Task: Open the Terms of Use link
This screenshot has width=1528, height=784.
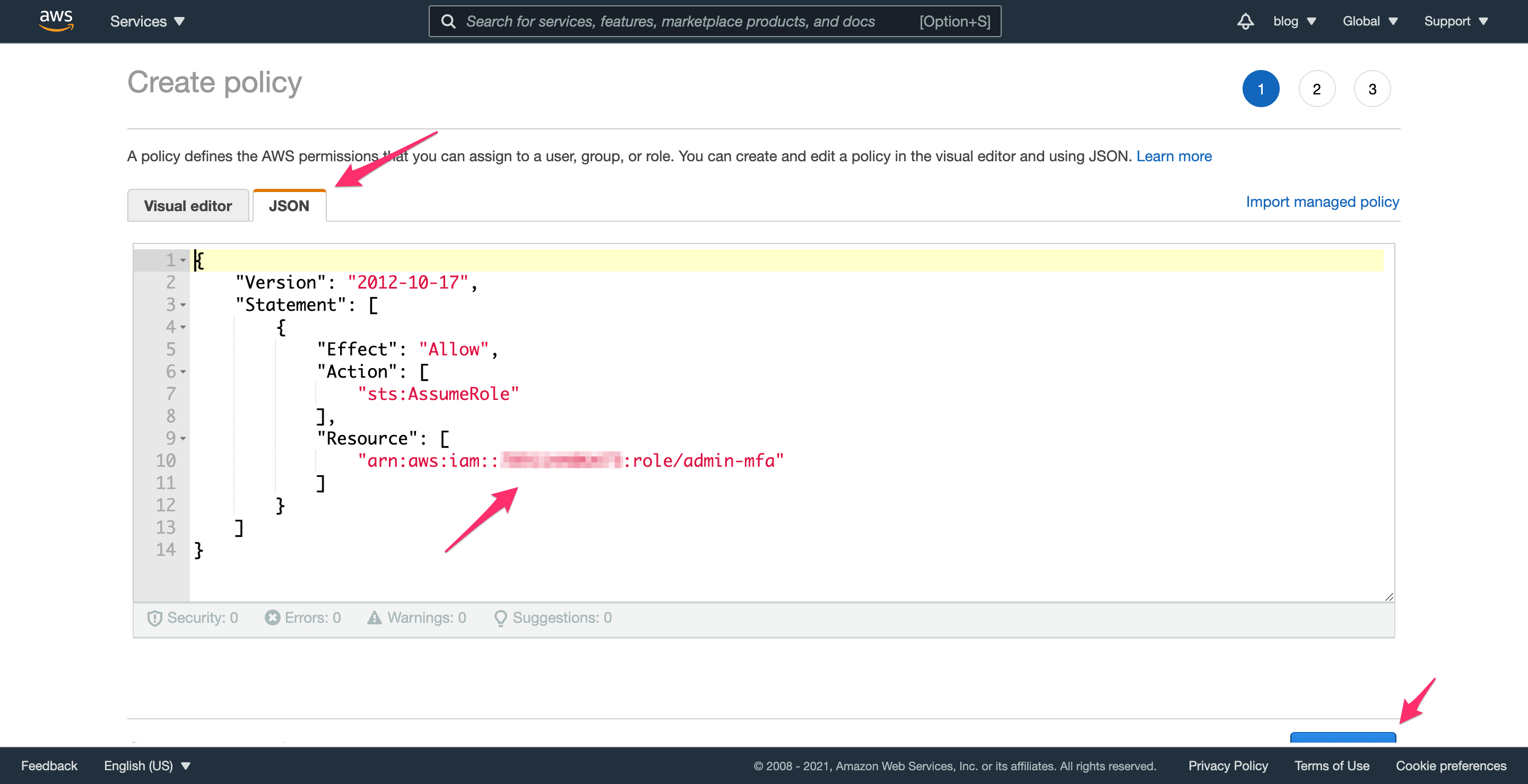Action: pos(1332,765)
